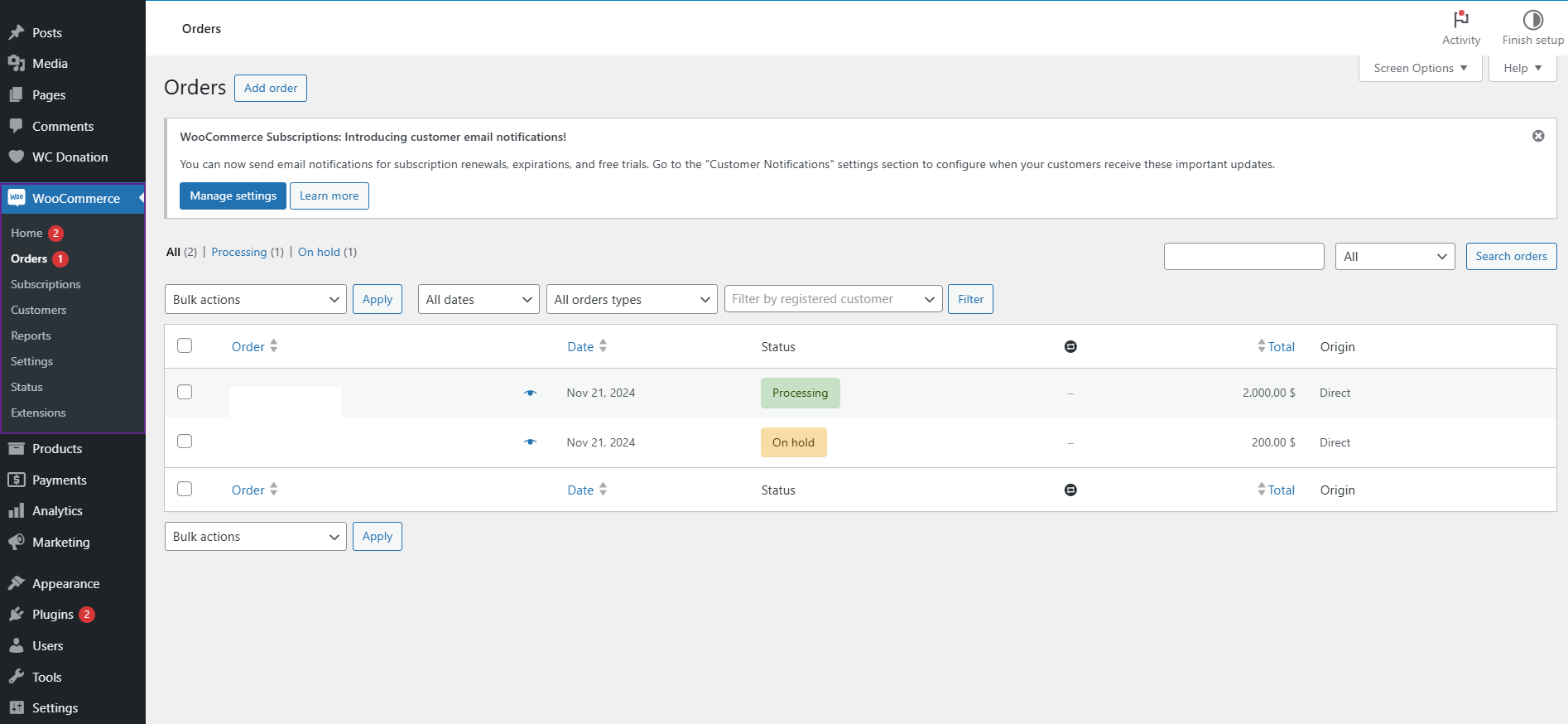Filter orders by Processing status
1568x724 pixels.
click(x=239, y=252)
